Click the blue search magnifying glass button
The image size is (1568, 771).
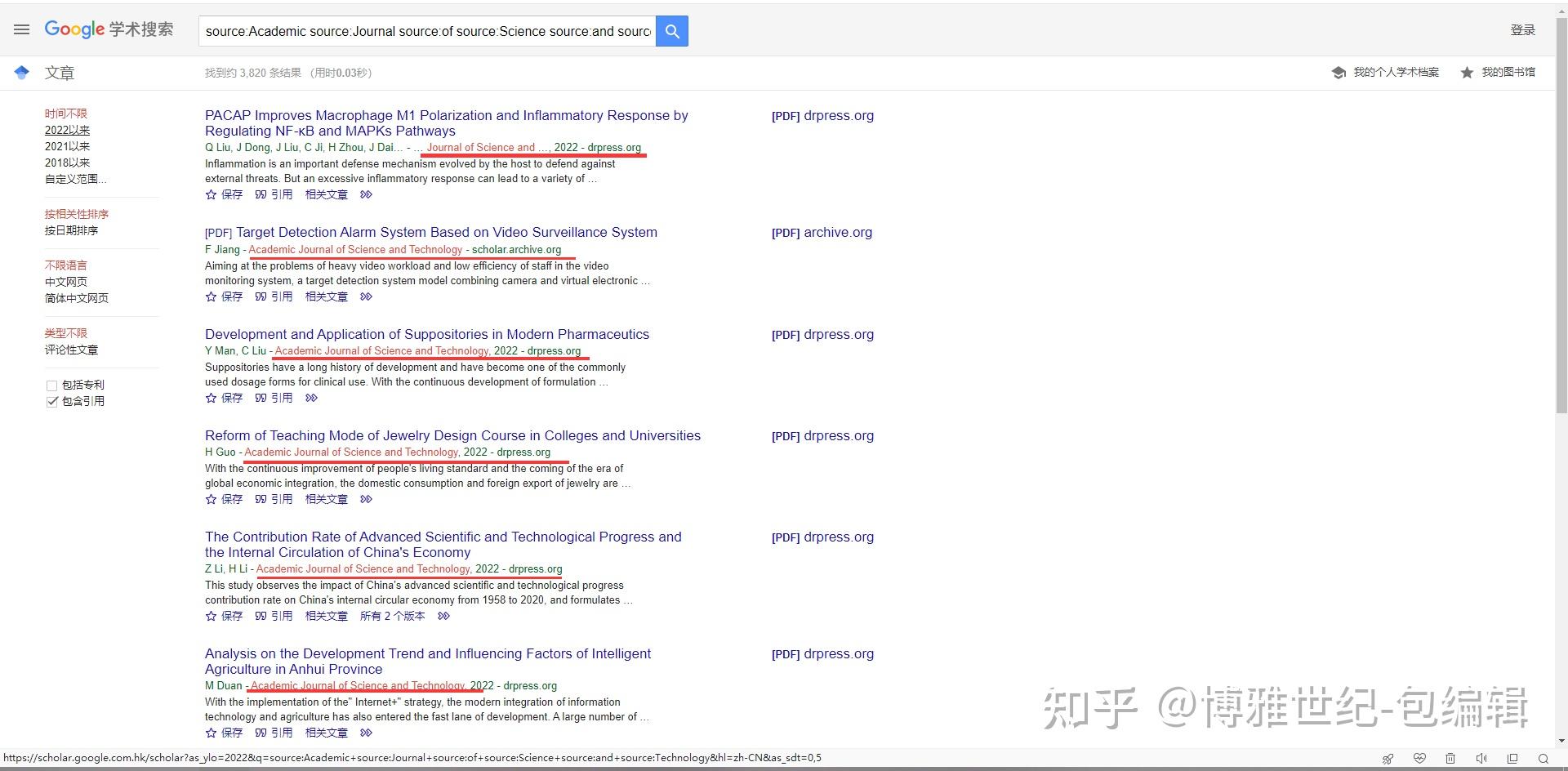coord(671,31)
